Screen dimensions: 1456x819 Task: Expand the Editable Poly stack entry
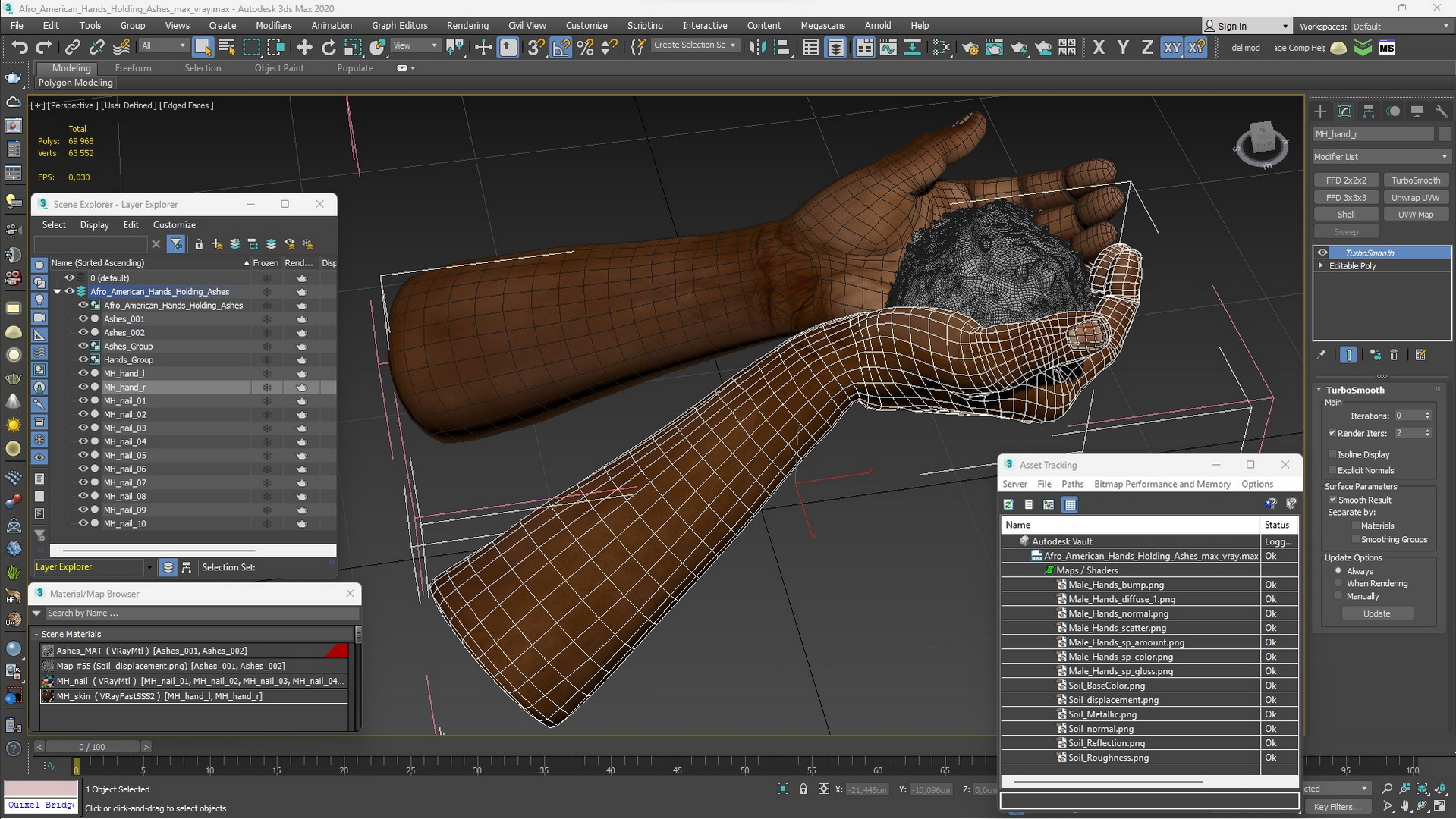pos(1321,265)
